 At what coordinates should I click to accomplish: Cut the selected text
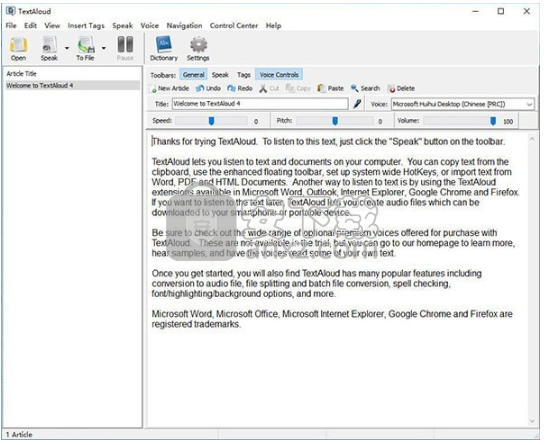pyautogui.click(x=269, y=88)
